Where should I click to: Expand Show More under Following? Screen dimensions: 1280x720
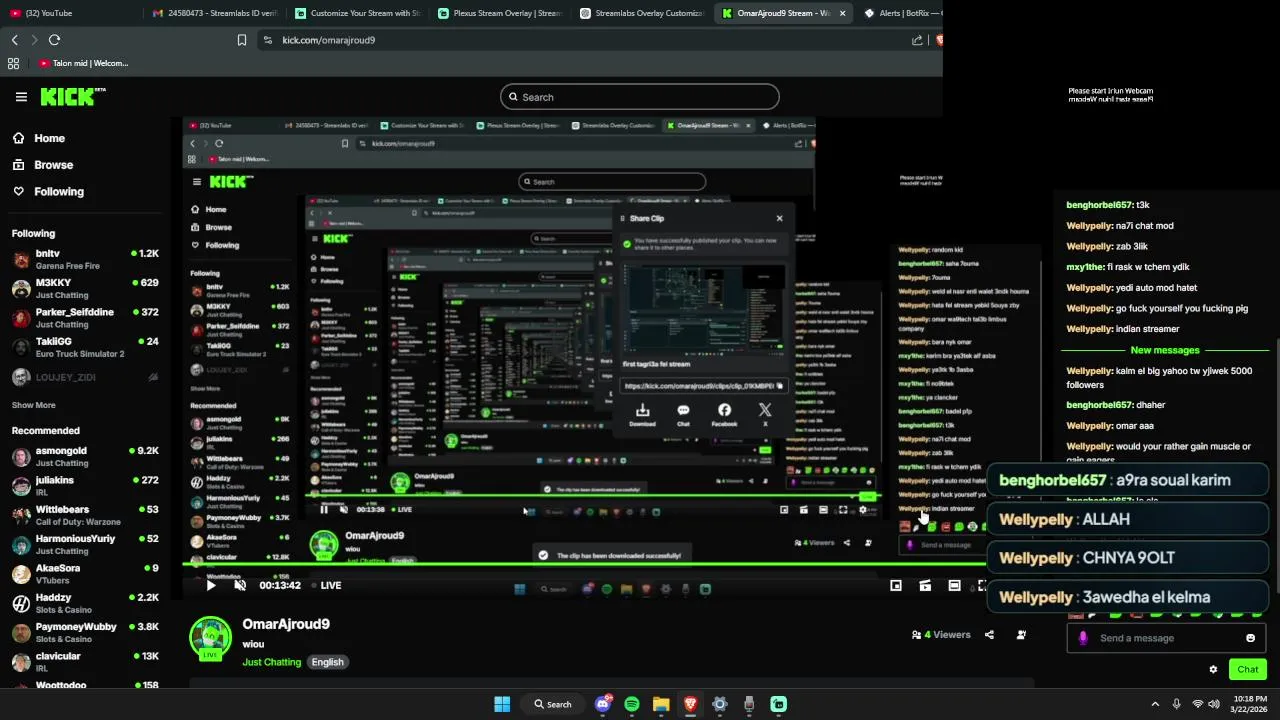(33, 405)
